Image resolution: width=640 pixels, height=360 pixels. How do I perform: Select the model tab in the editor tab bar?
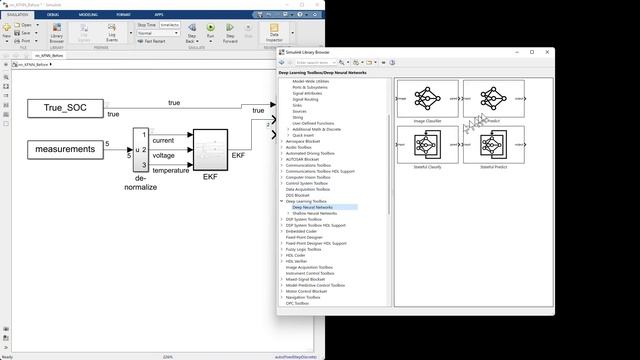point(49,56)
